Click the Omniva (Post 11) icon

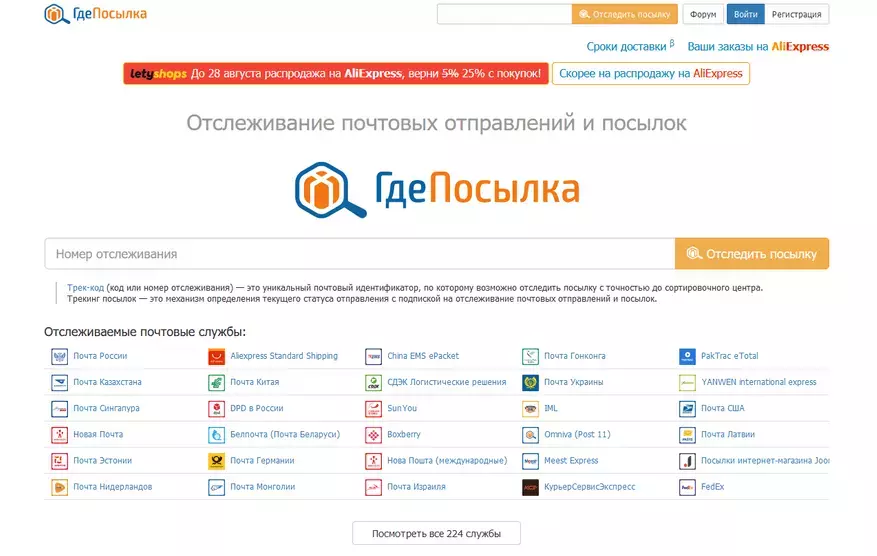tap(530, 435)
